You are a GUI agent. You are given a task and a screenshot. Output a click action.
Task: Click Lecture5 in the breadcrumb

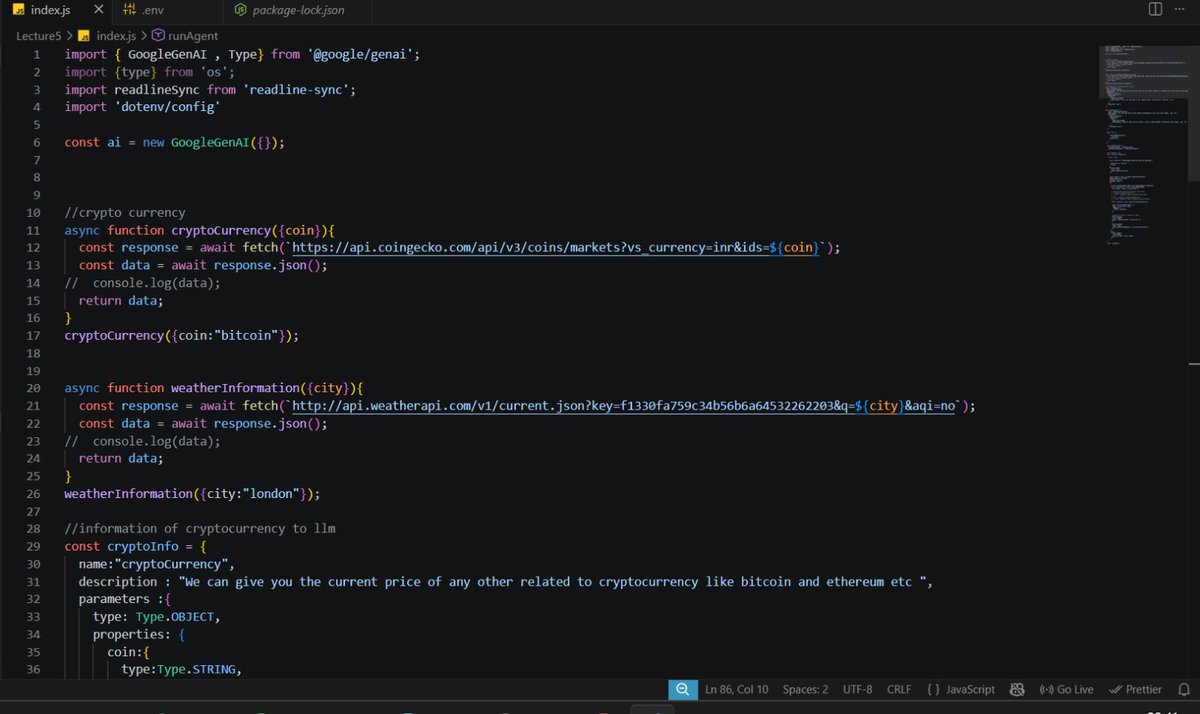pos(38,35)
